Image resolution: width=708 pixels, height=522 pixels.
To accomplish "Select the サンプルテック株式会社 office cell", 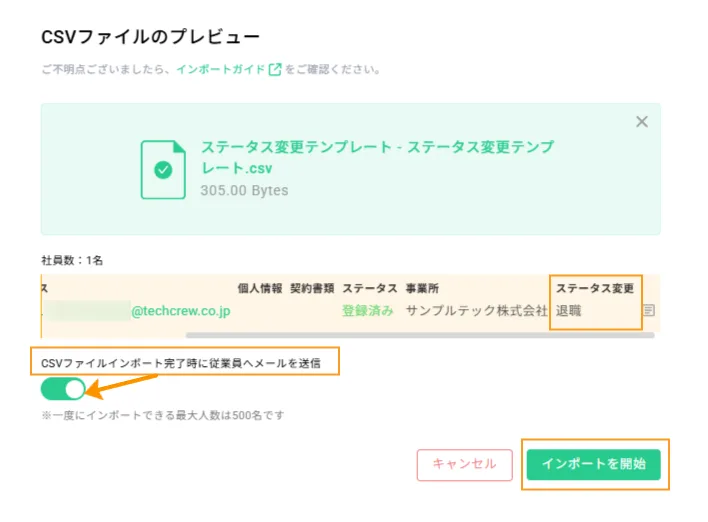I will click(476, 311).
